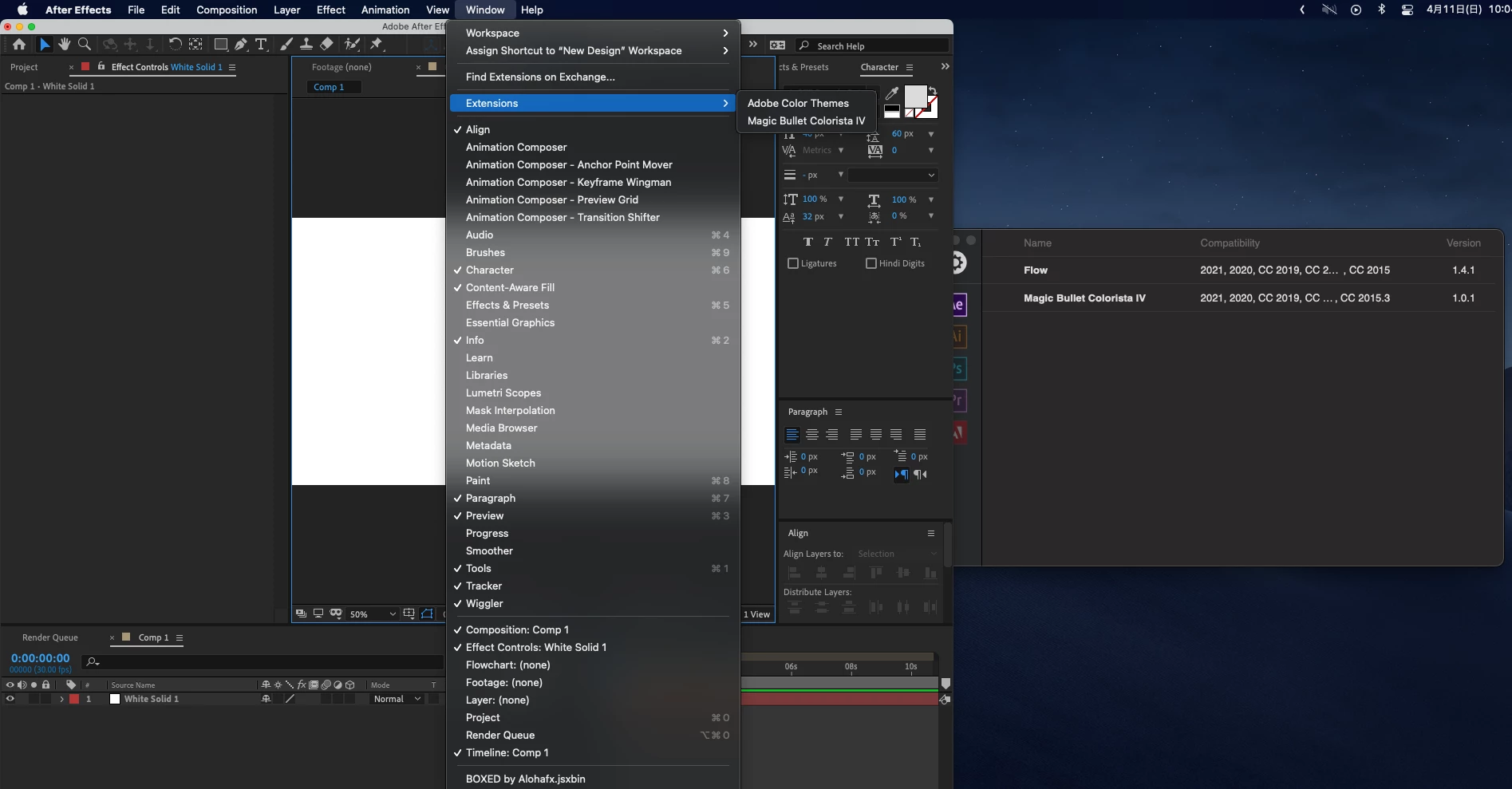Left align text in Paragraph panel
The height and width of the screenshot is (789, 1512).
coord(792,435)
